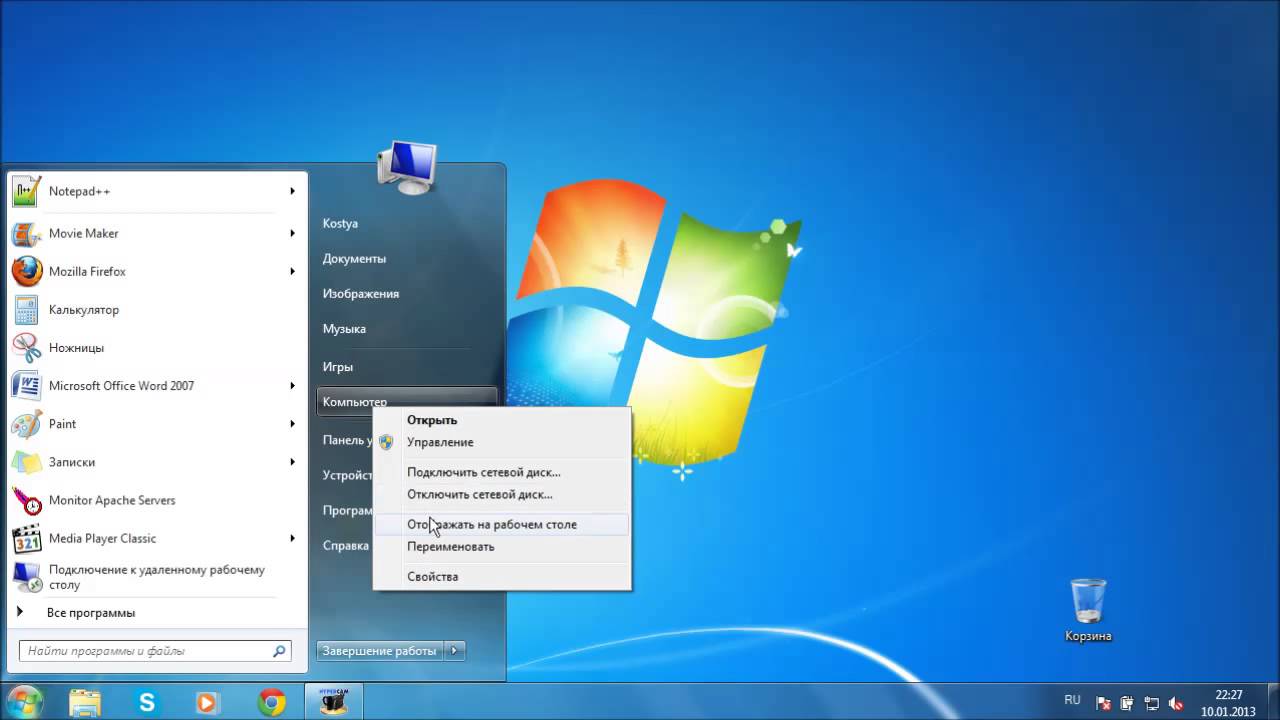
Task: Launch Movie Maker icon
Action: 26,233
